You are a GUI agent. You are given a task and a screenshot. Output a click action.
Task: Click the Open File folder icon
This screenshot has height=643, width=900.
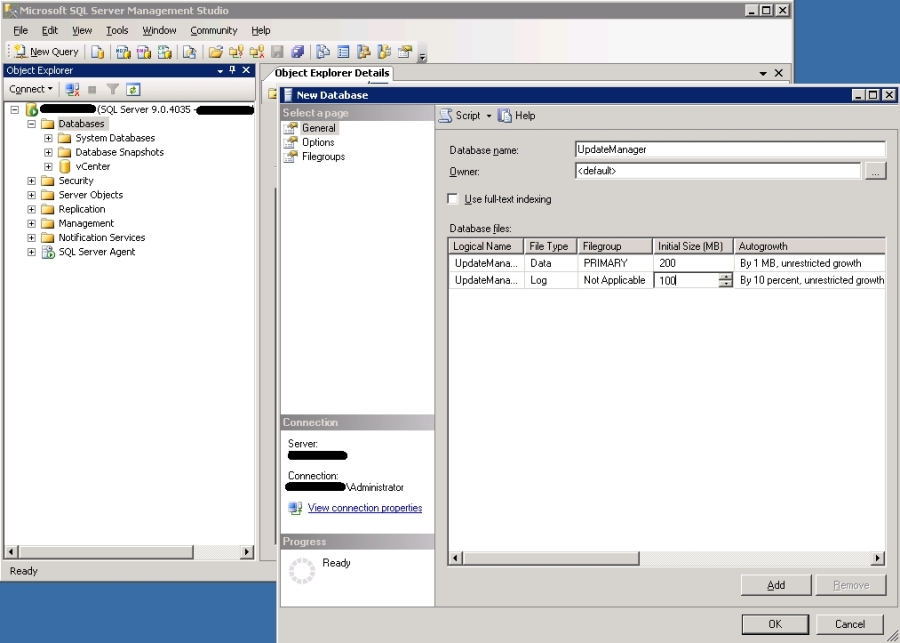point(215,52)
